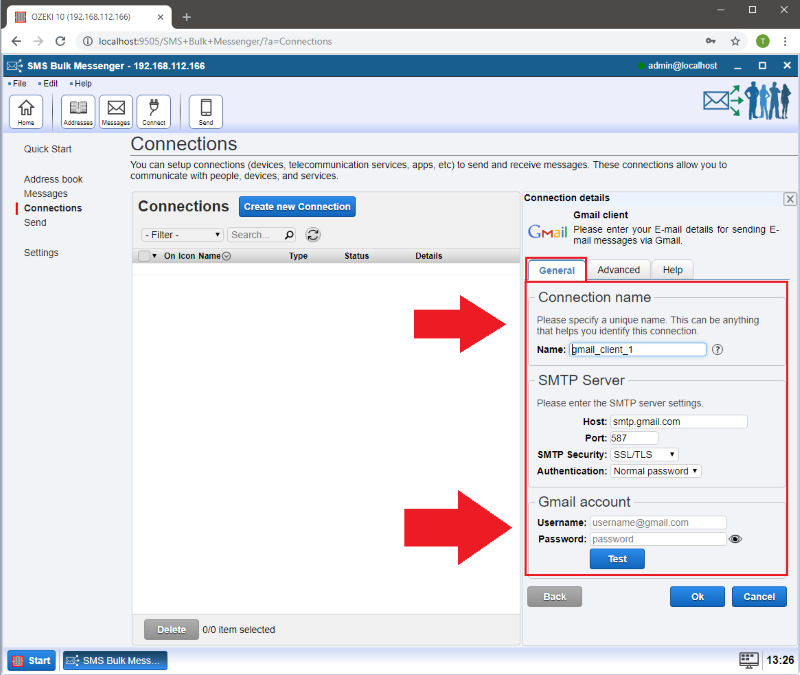This screenshot has height=675, width=800.
Task: Open the Addresses toolbar icon
Action: click(78, 111)
